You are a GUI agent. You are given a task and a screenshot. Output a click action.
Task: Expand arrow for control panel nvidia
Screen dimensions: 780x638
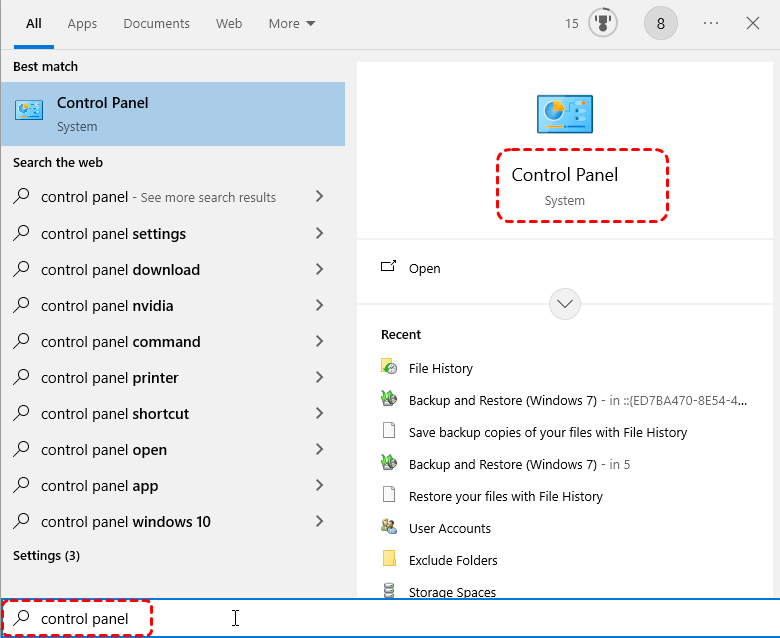[319, 305]
